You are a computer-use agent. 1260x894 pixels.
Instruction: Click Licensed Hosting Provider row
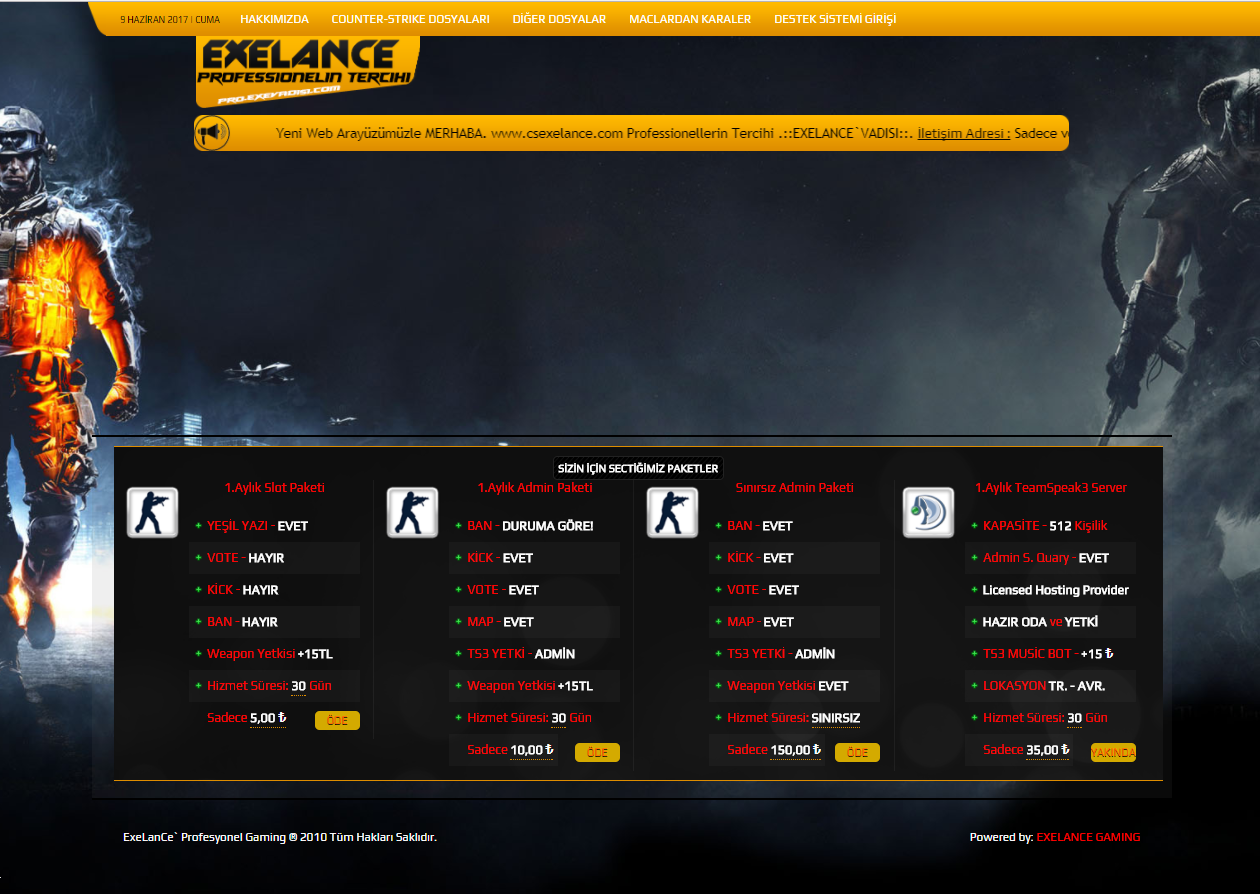[x=1050, y=590]
